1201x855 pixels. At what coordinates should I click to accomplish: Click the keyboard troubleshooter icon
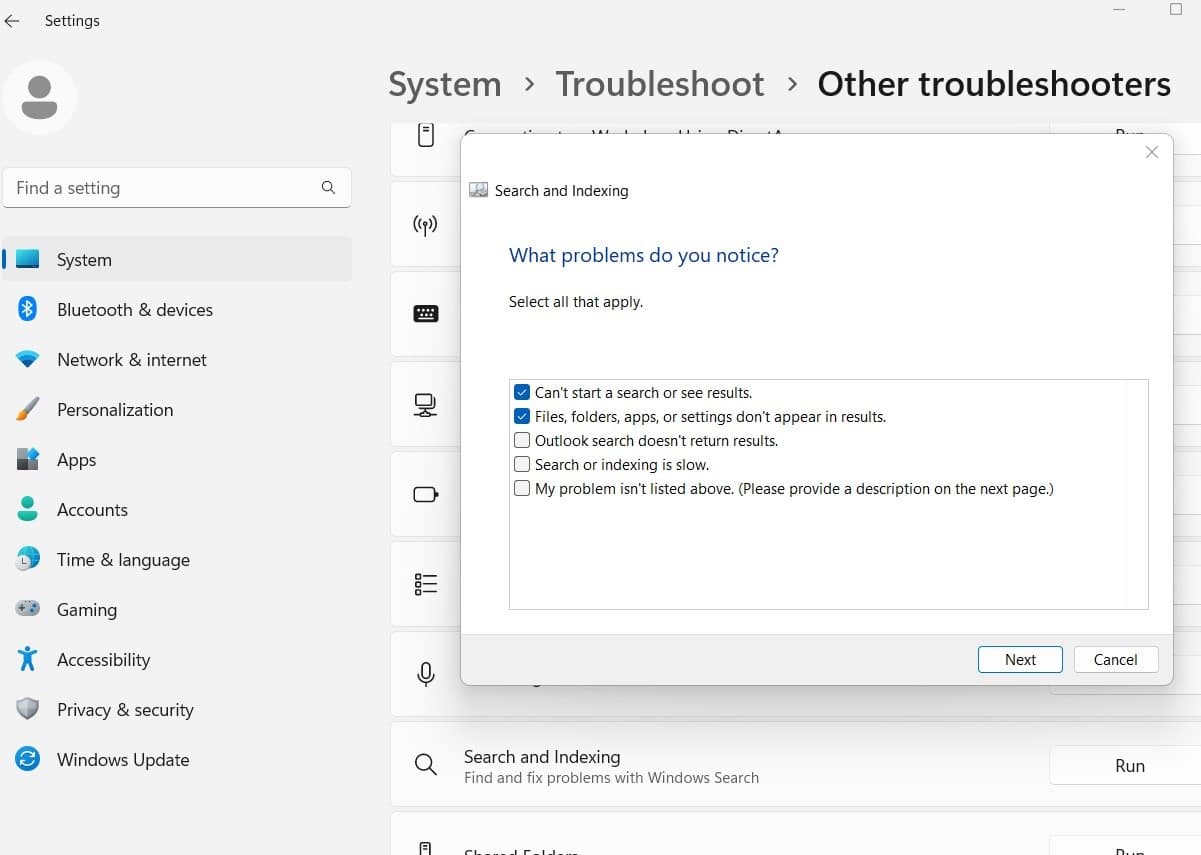[426, 314]
